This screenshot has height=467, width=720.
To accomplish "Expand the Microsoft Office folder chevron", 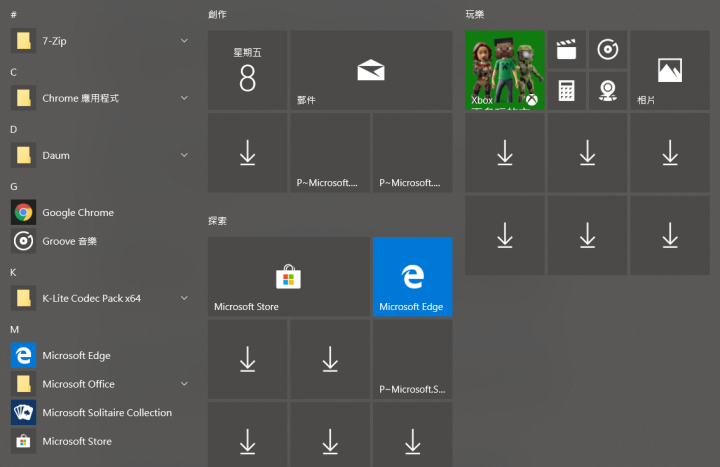I will (x=184, y=384).
